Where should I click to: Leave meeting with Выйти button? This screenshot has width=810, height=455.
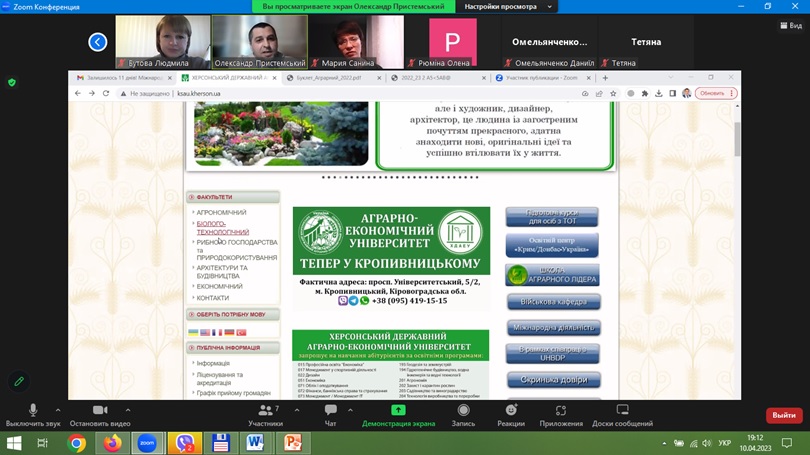click(x=784, y=415)
